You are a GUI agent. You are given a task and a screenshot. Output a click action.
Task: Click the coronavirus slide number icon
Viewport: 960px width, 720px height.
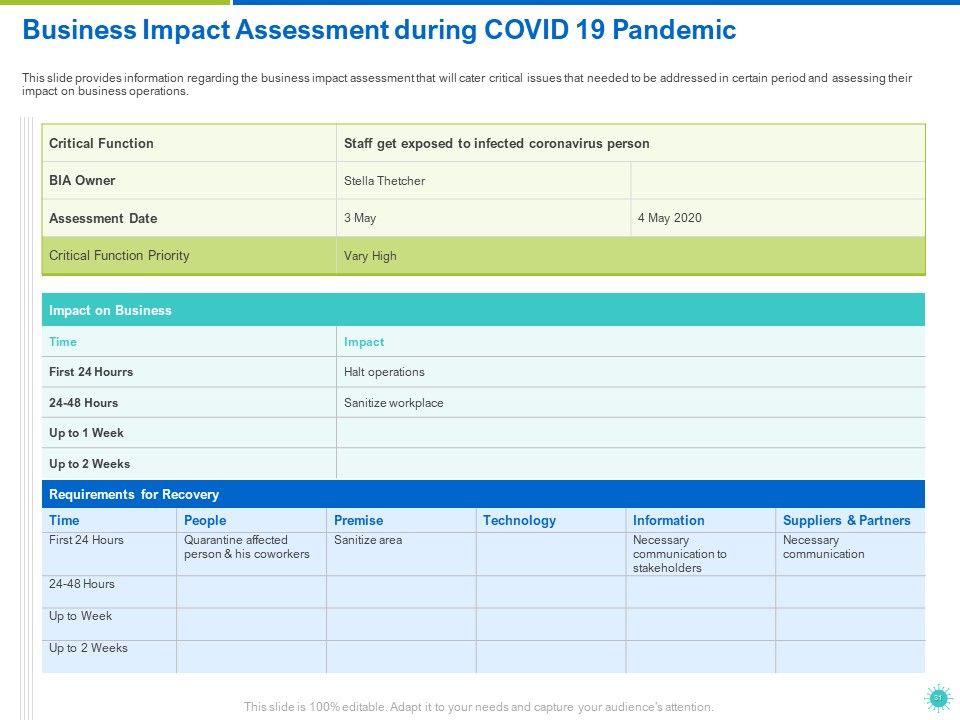click(x=938, y=698)
